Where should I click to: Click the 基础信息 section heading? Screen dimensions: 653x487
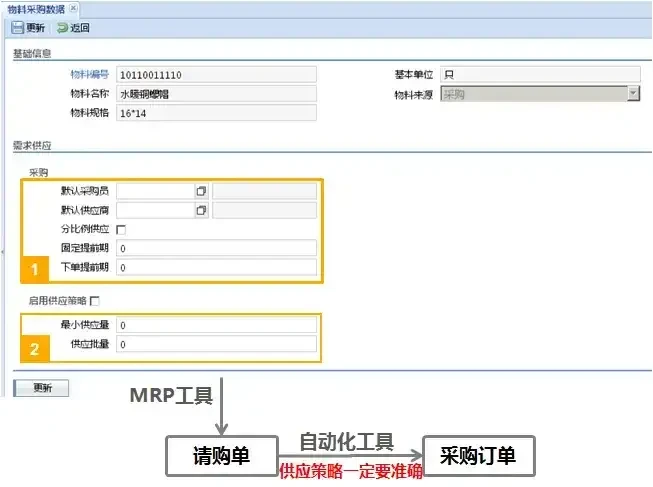(x=32, y=53)
